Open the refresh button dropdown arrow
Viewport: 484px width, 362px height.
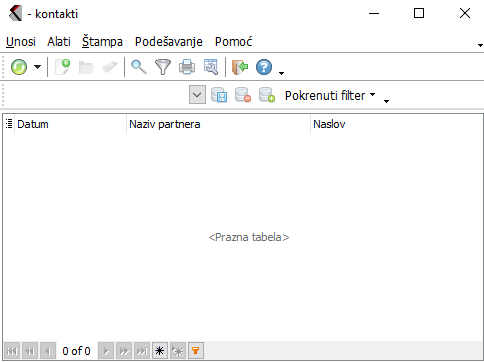point(38,67)
